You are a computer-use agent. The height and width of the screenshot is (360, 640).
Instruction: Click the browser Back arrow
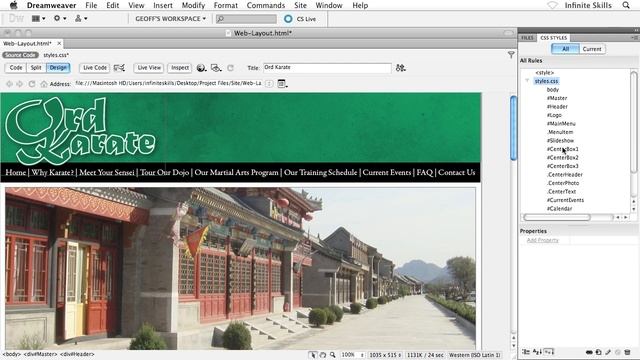(x=9, y=84)
